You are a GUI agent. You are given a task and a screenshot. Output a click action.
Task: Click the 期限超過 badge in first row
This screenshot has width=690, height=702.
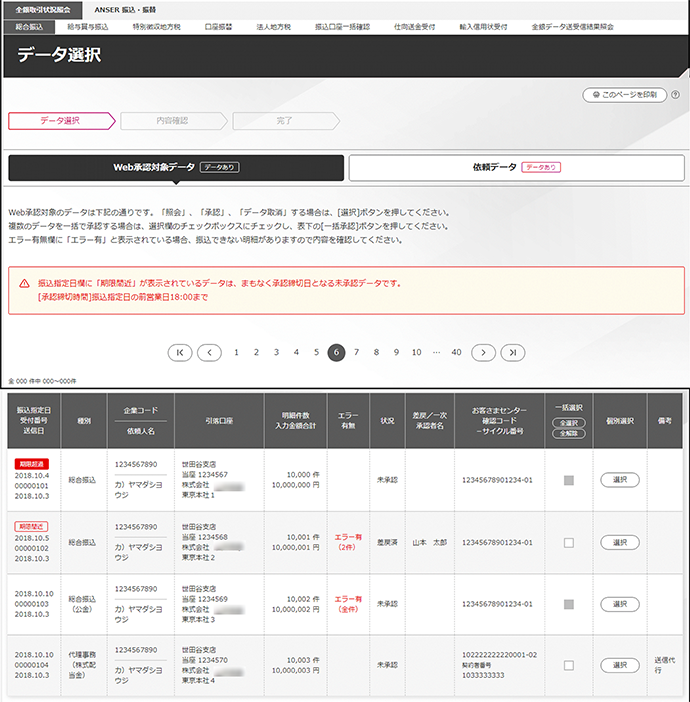[28, 464]
